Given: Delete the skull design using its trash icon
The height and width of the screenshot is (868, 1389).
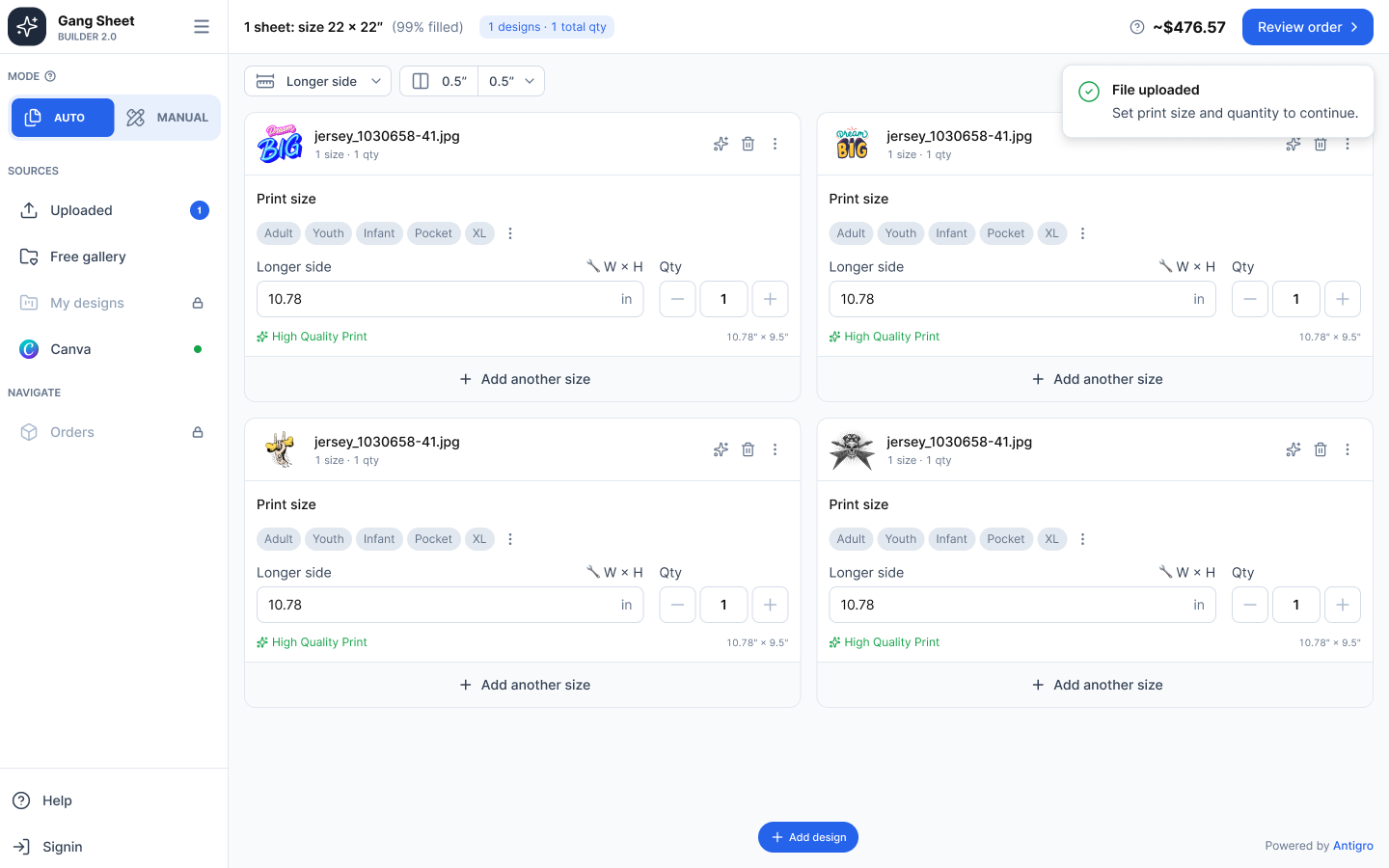Looking at the screenshot, I should (1321, 449).
